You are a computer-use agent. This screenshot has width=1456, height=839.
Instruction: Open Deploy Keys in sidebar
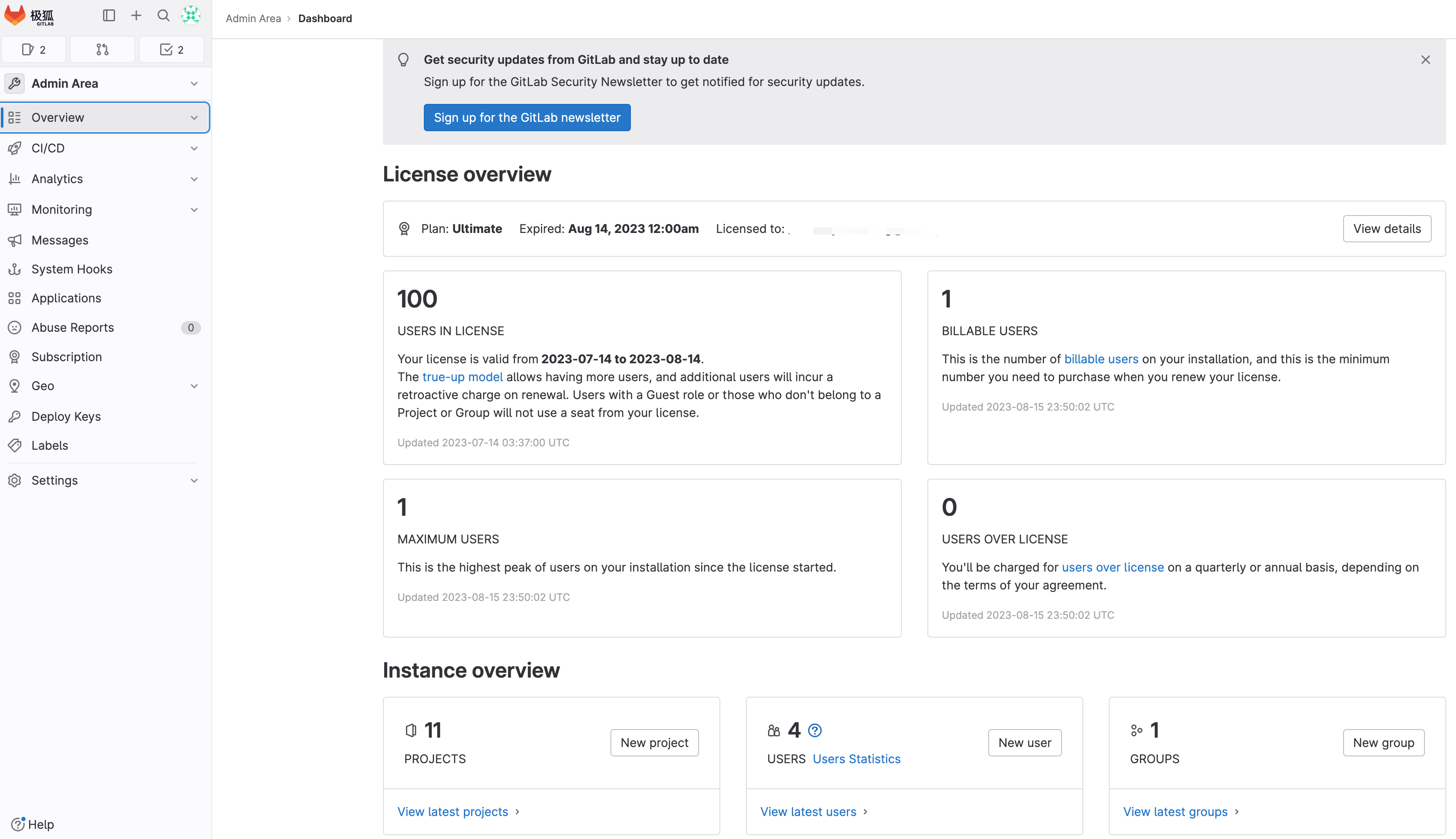[x=66, y=416]
